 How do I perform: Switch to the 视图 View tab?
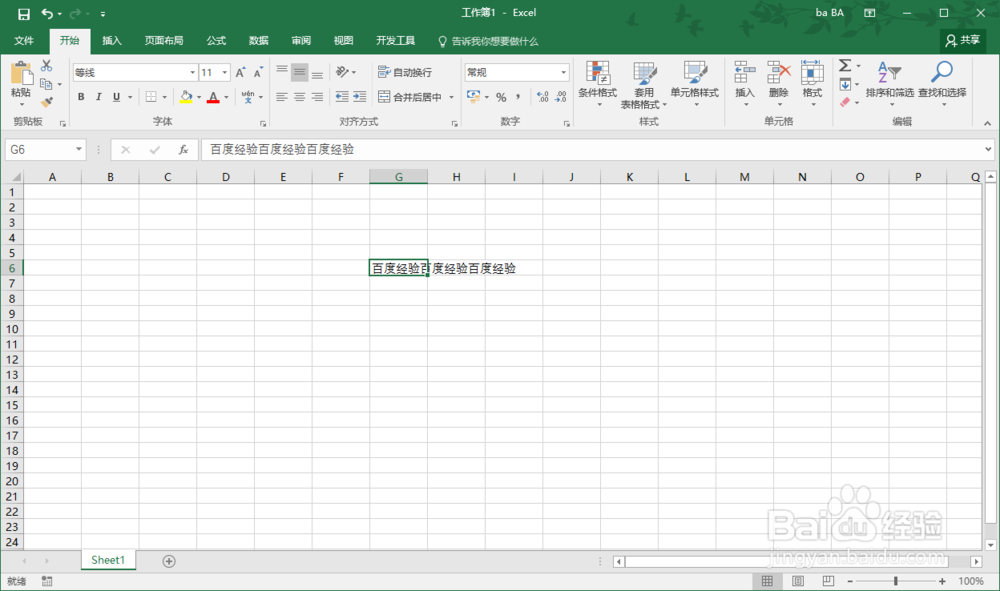pyautogui.click(x=343, y=41)
